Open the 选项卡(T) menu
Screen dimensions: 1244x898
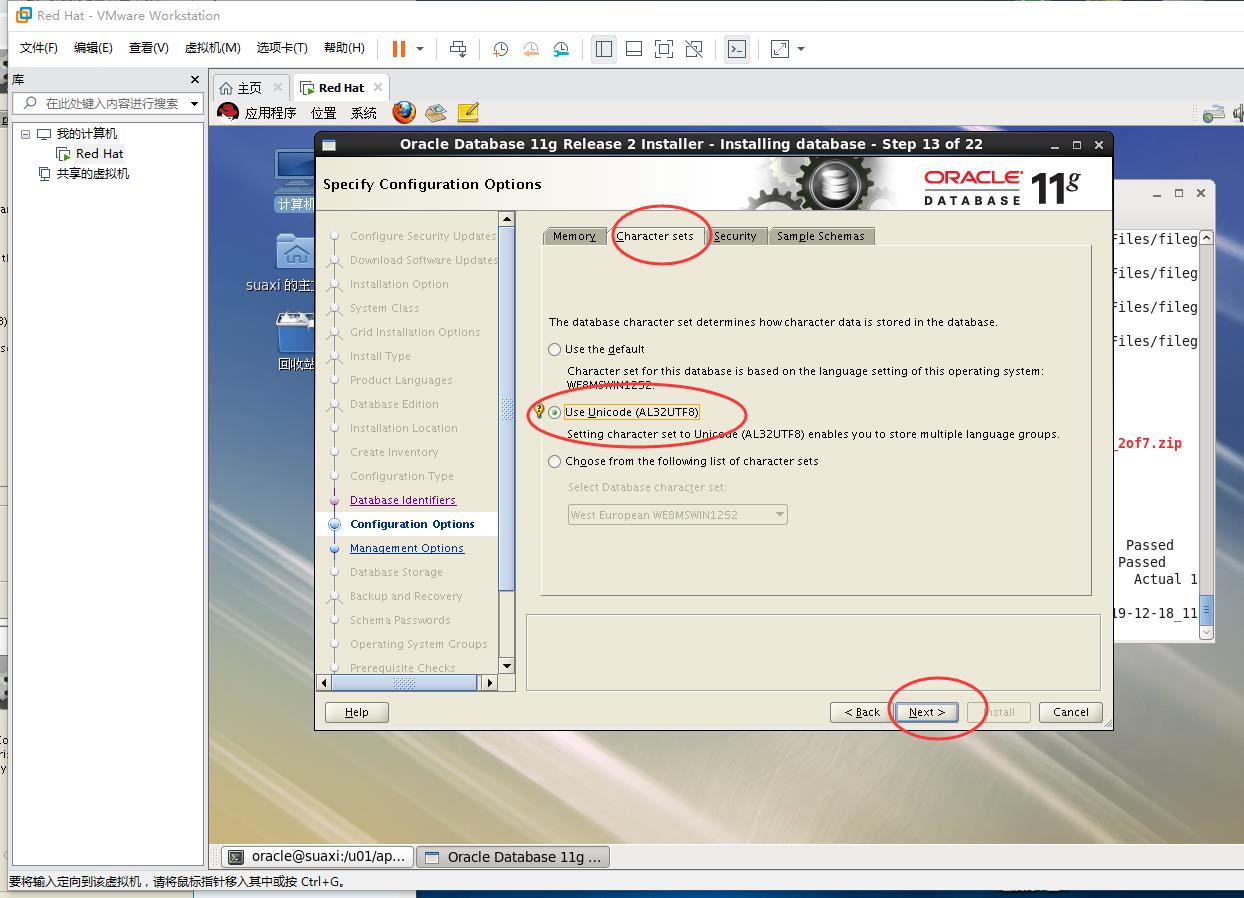pos(282,48)
